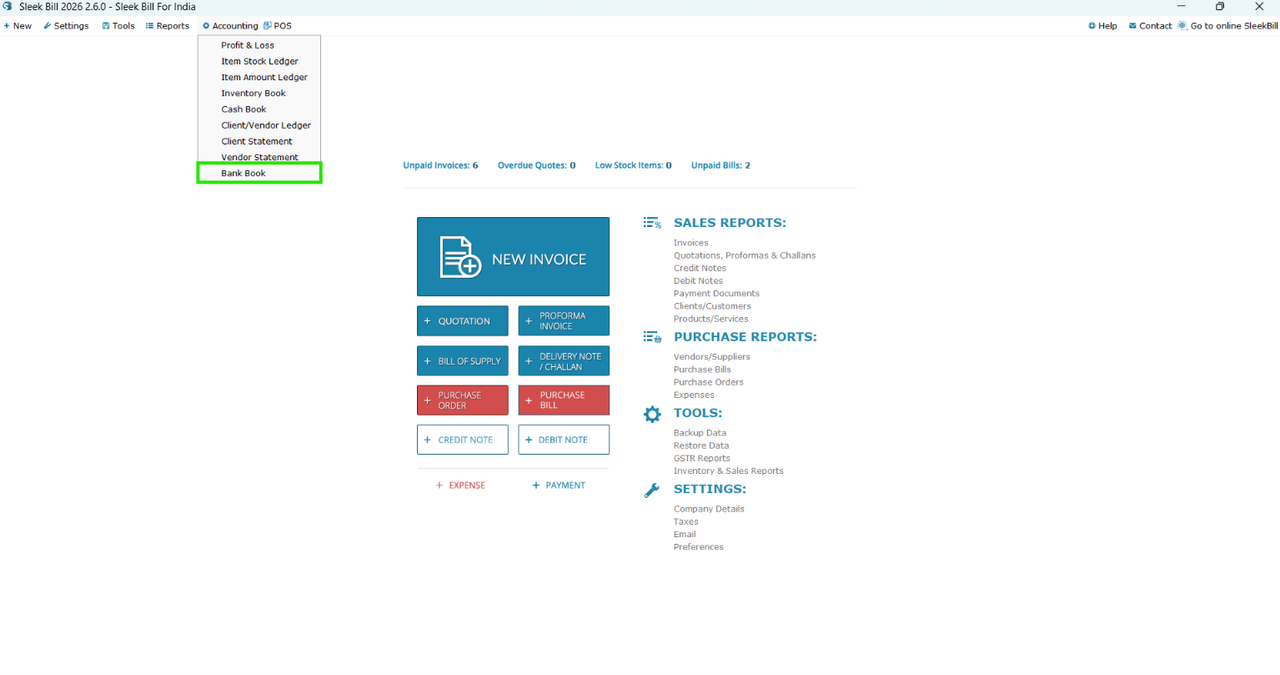Open GSTR Reports under Tools
The image size is (1280, 675).
pos(702,458)
